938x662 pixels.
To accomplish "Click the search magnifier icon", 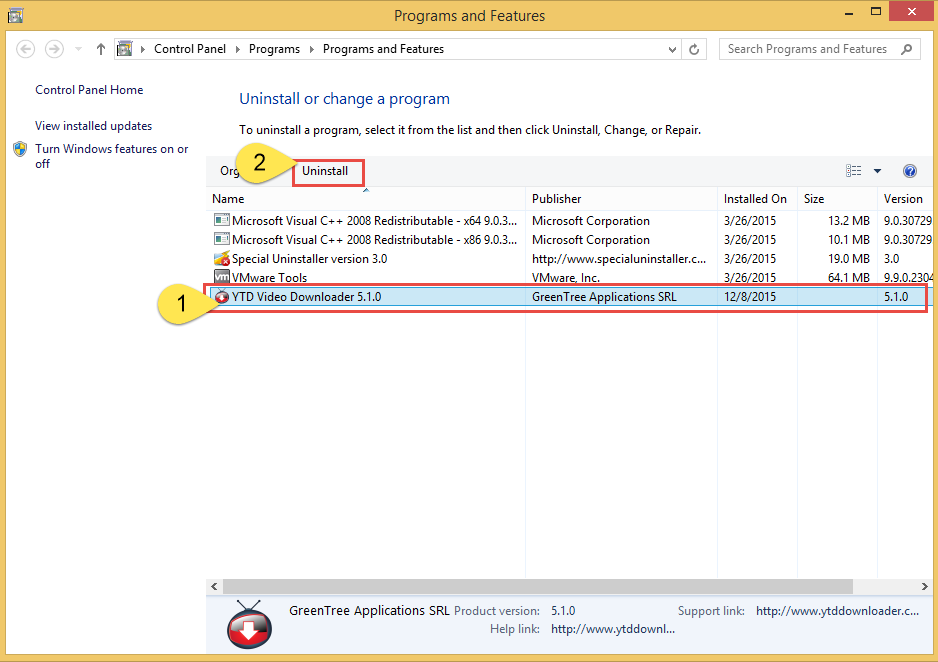I will pyautogui.click(x=907, y=49).
